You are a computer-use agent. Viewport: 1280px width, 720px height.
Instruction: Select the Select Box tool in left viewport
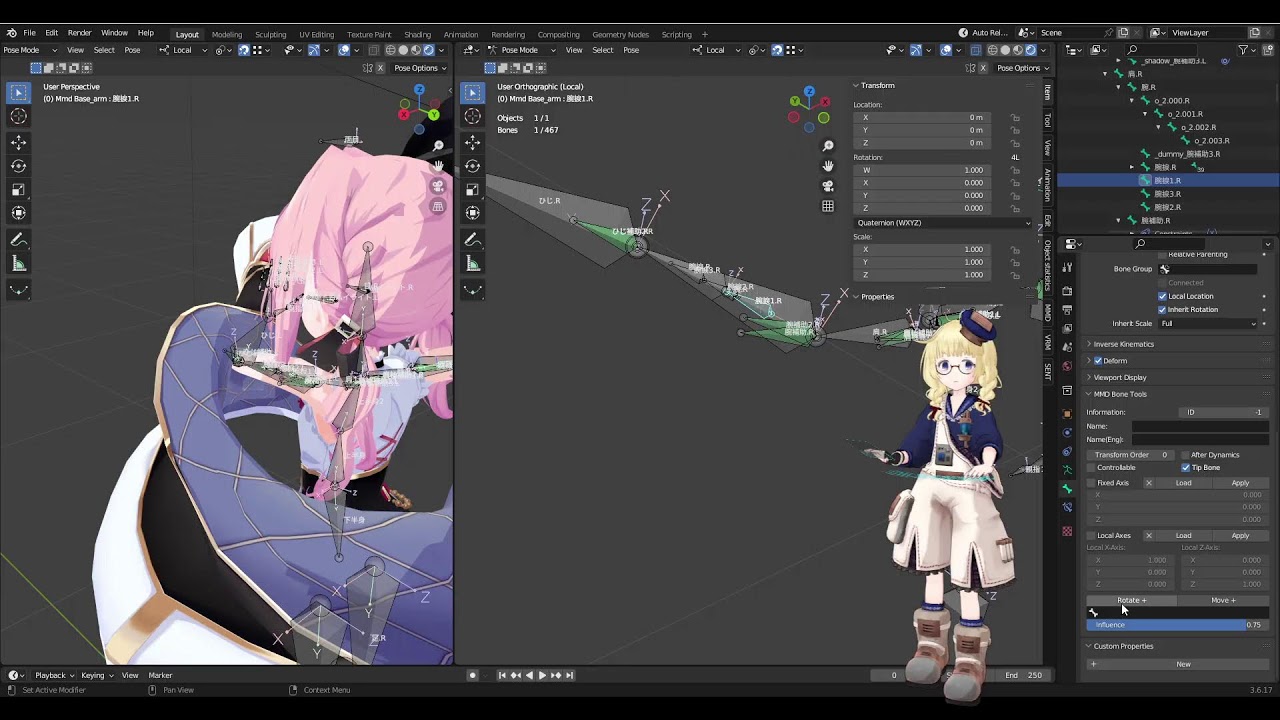[x=18, y=93]
